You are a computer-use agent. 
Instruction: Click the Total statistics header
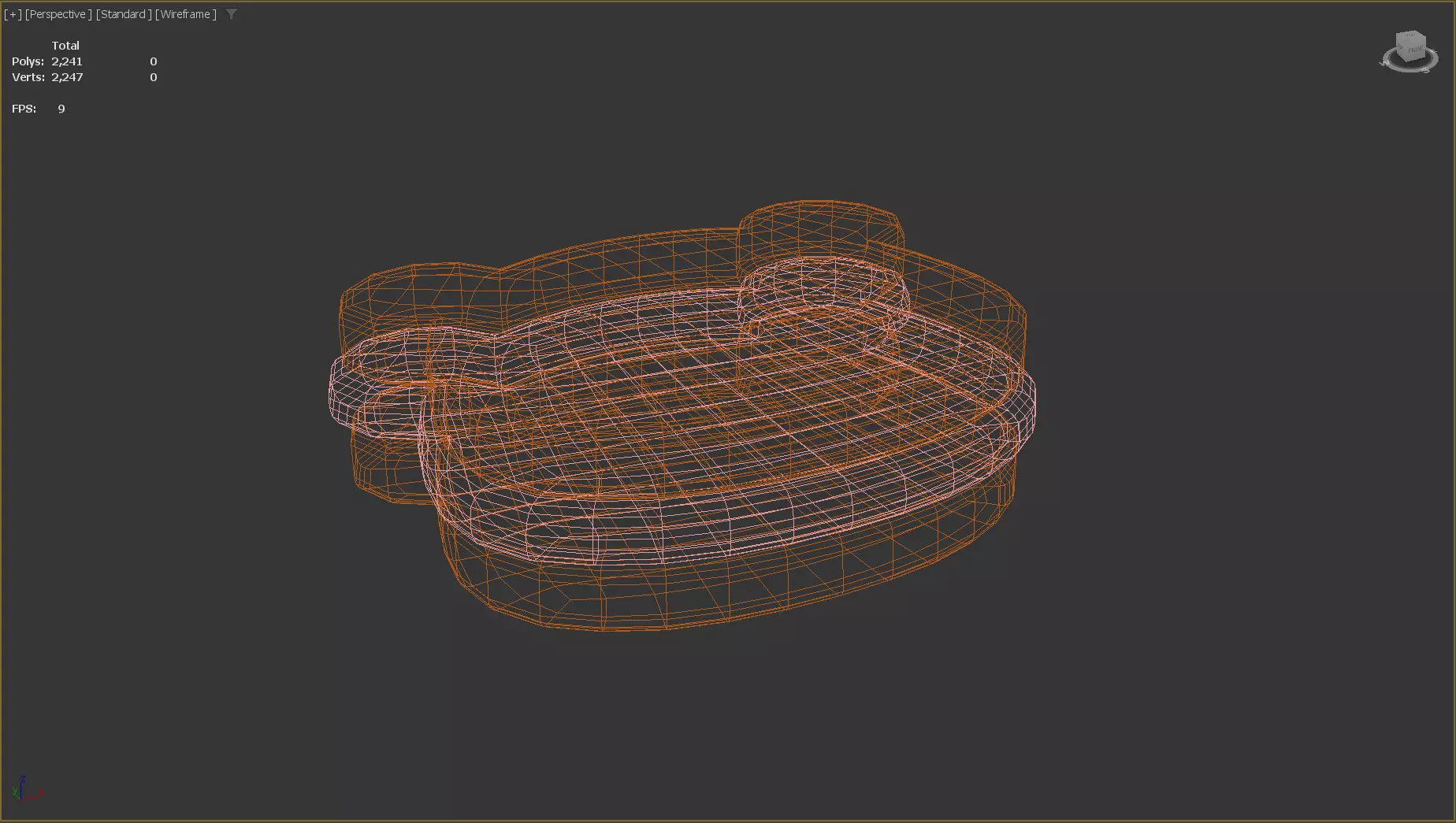(65, 46)
